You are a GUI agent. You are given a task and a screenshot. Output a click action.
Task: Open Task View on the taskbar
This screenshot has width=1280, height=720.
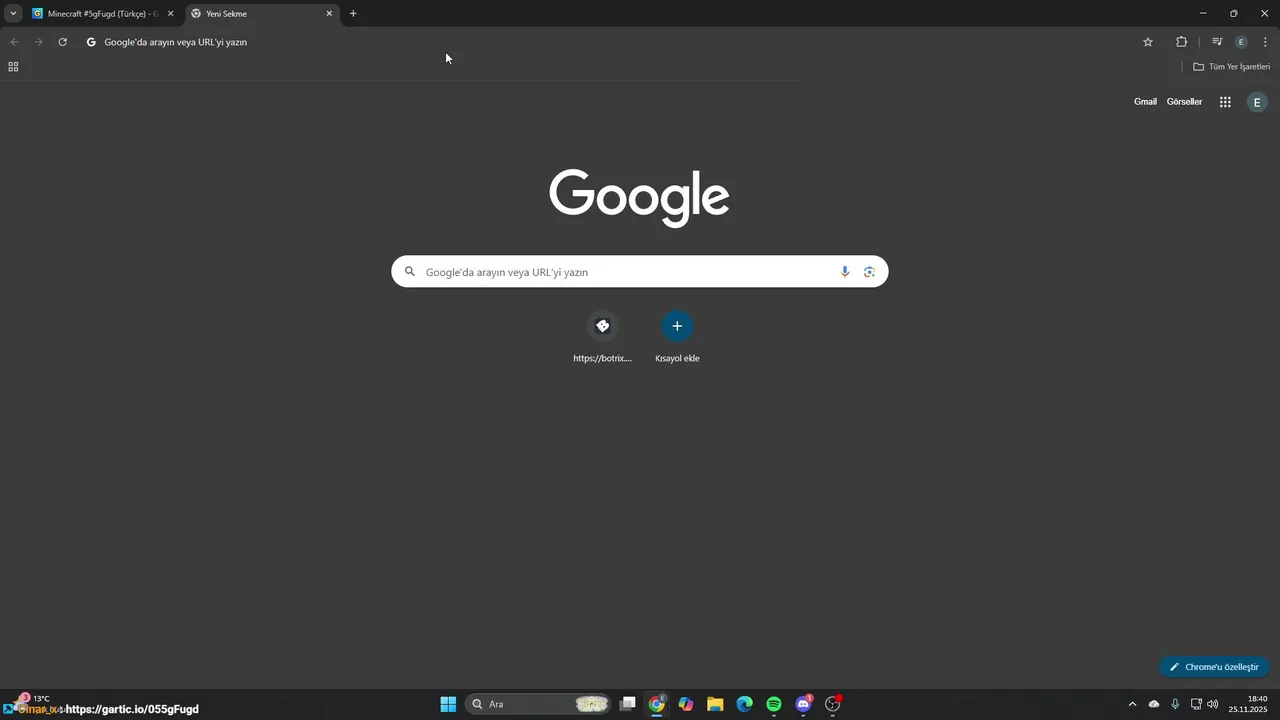coord(627,704)
